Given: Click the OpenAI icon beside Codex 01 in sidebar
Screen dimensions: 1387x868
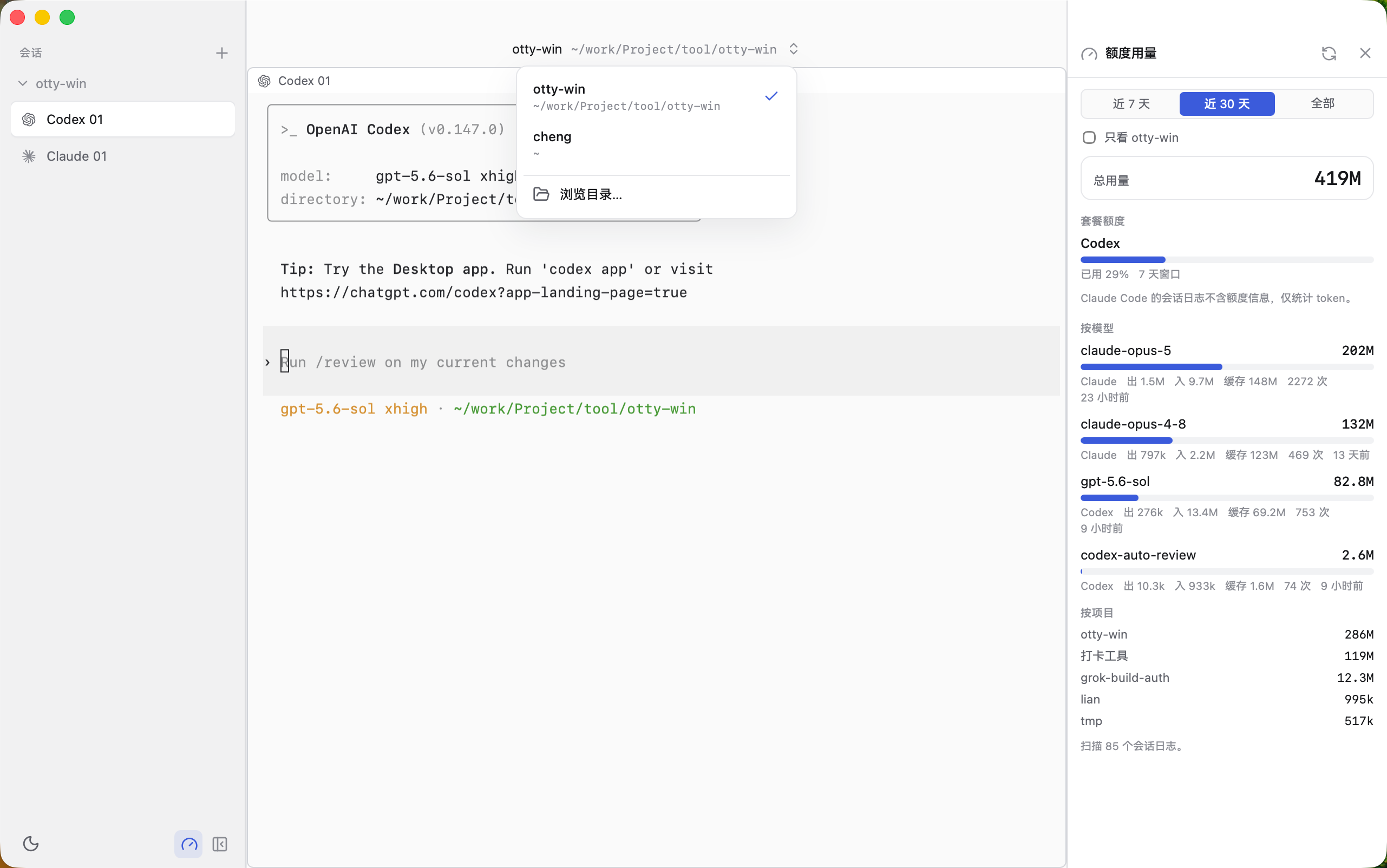Looking at the screenshot, I should point(29,120).
